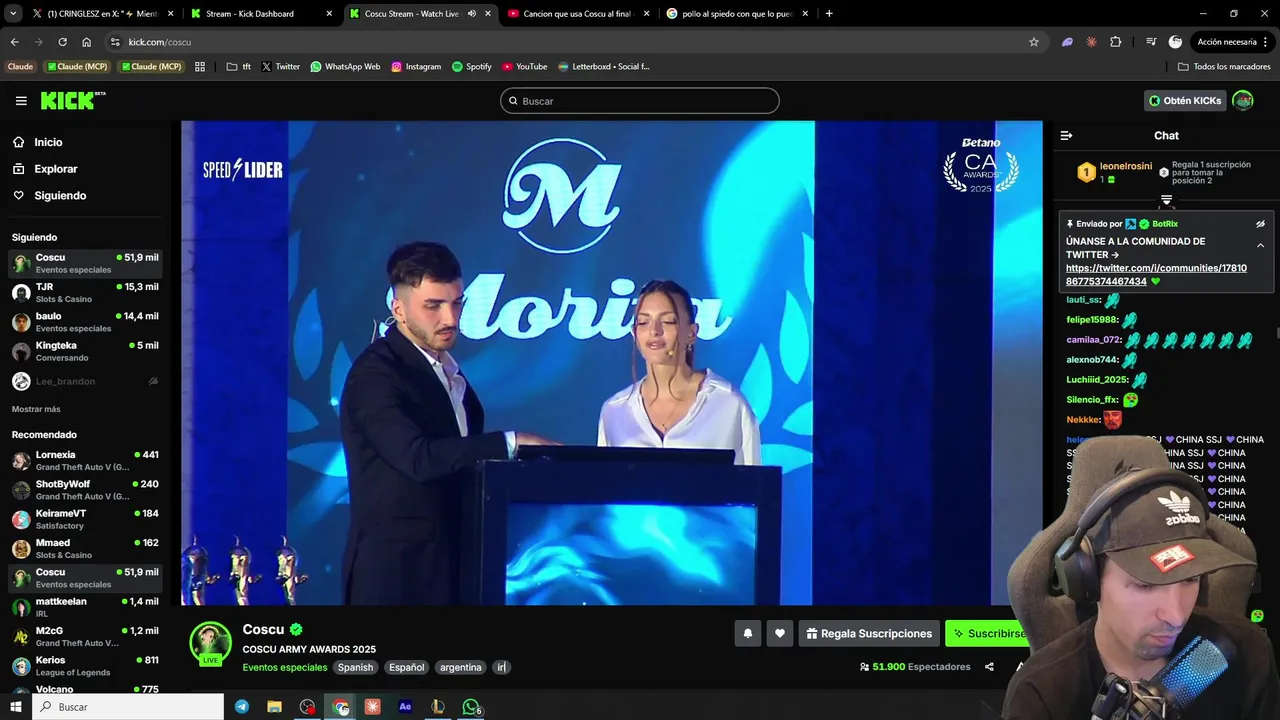Open Kerios recommended channel

pyautogui.click(x=85, y=666)
